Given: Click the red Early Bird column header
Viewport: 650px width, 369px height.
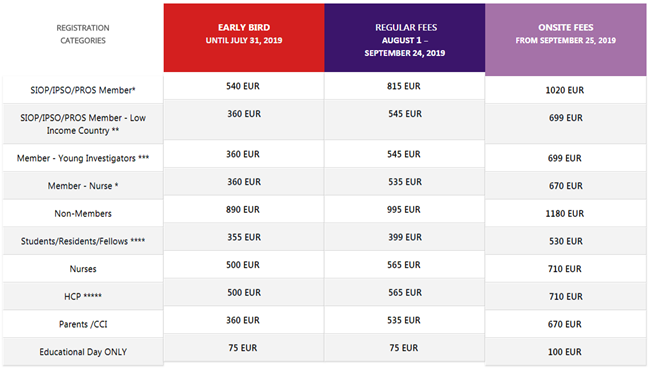Looking at the screenshot, I should click(x=244, y=38).
